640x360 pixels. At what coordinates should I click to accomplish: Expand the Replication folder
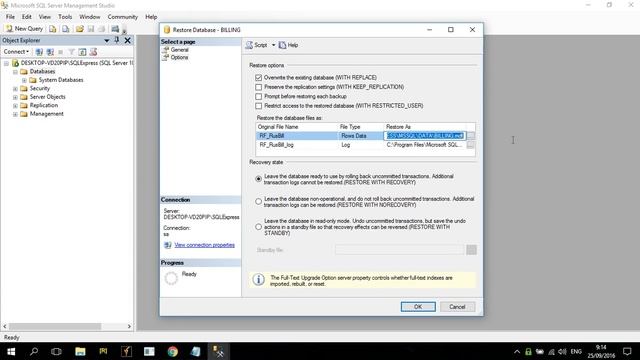pyautogui.click(x=15, y=106)
